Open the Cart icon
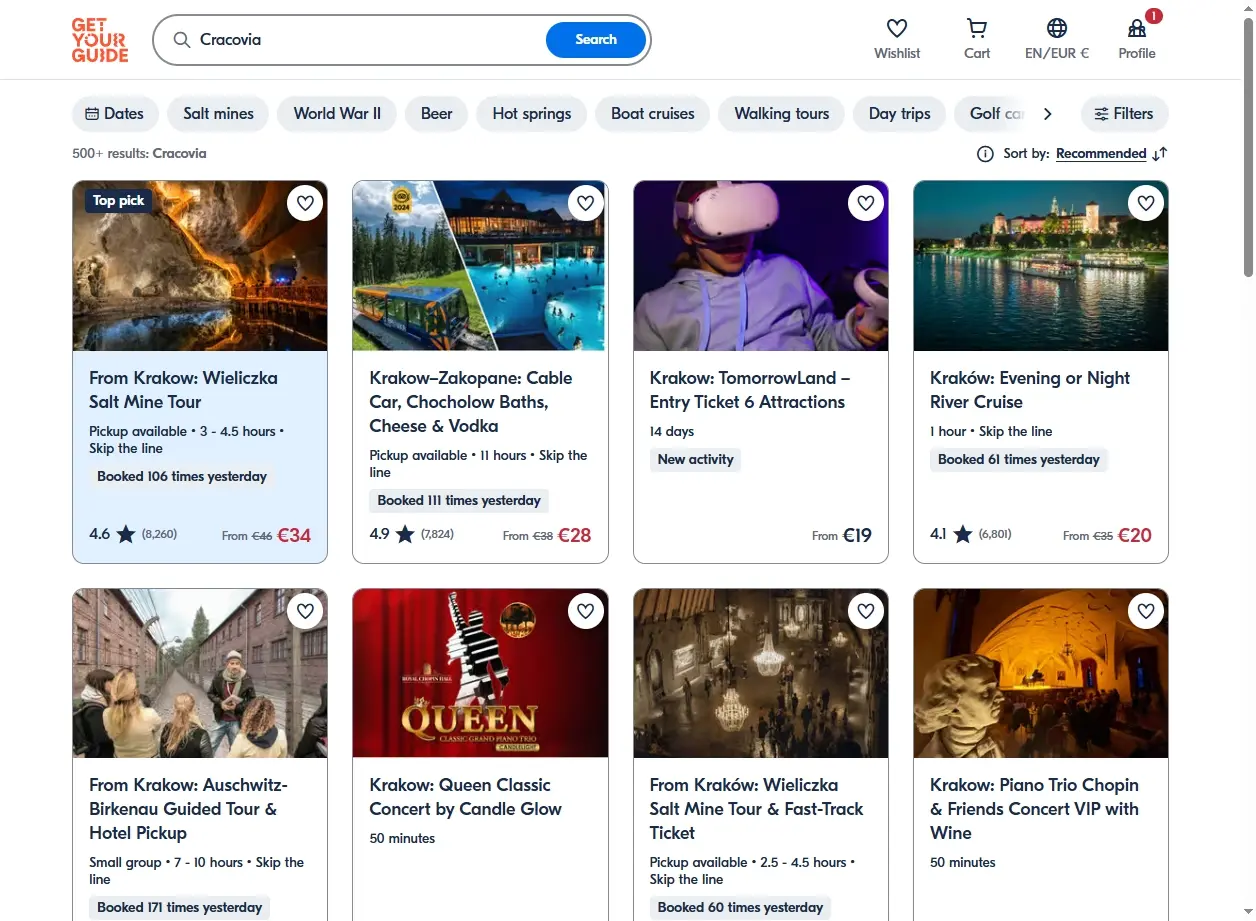This screenshot has height=921, width=1256. (x=977, y=28)
